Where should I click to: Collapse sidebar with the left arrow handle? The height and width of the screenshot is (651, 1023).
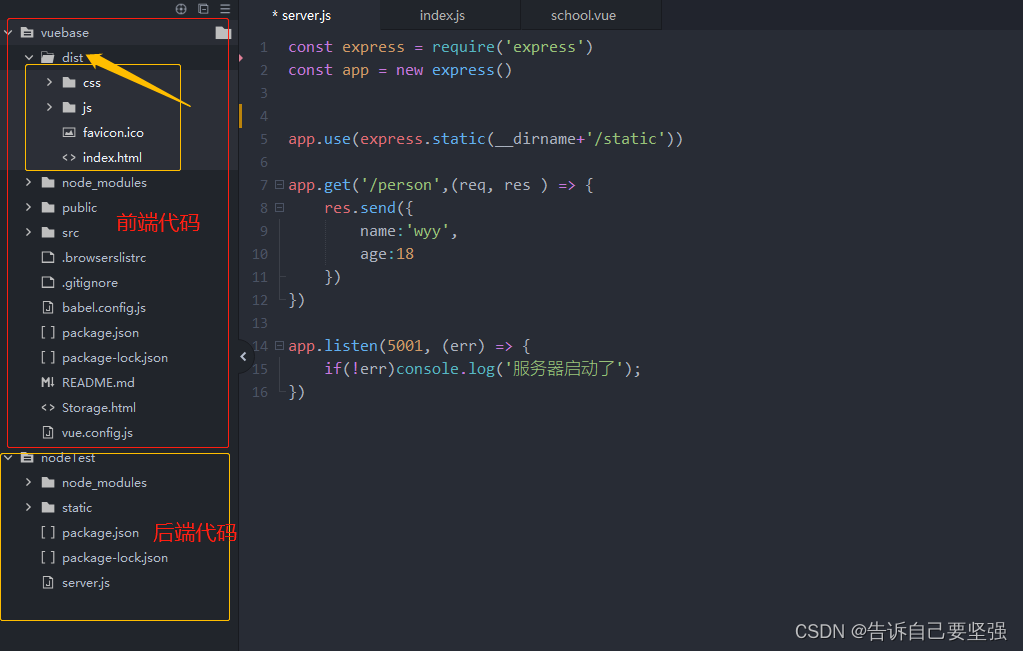coord(243,357)
